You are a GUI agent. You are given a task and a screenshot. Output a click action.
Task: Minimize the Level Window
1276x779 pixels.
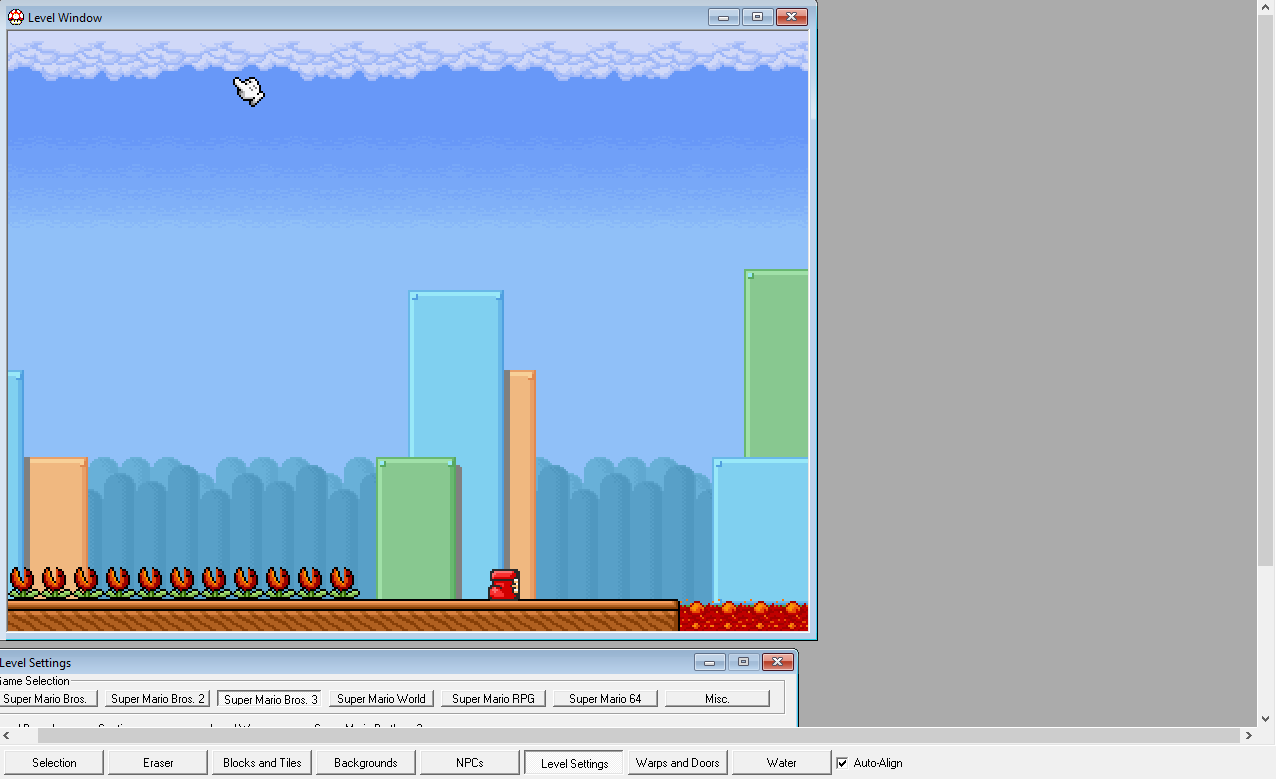[x=724, y=17]
